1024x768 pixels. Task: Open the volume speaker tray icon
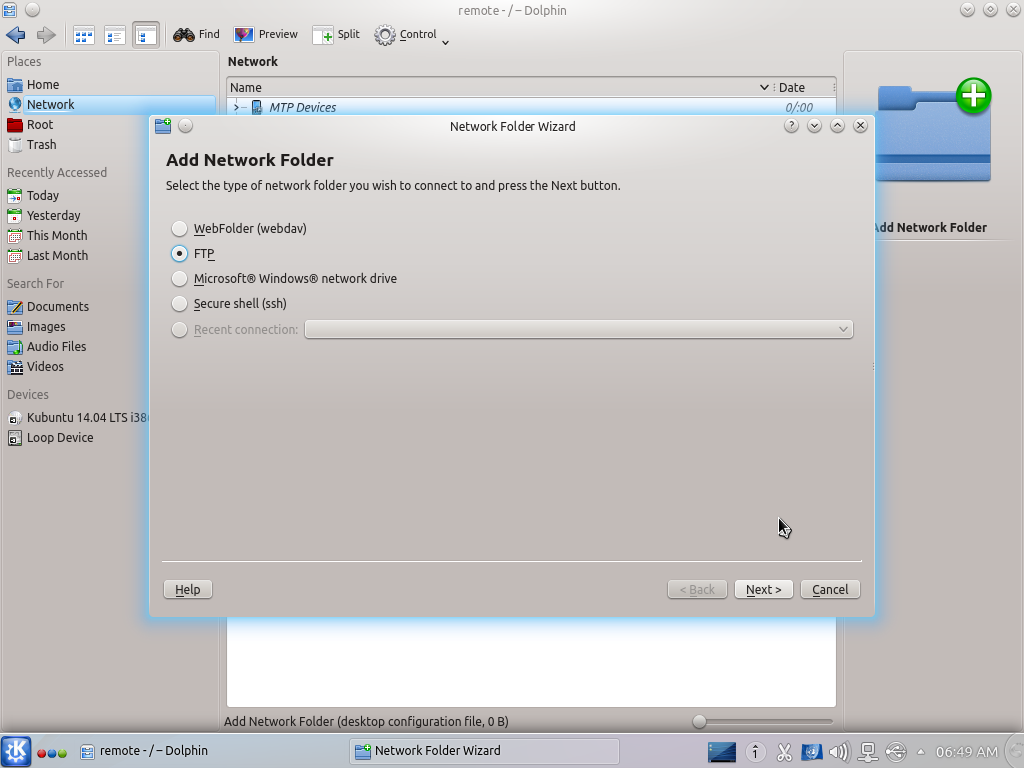point(839,752)
